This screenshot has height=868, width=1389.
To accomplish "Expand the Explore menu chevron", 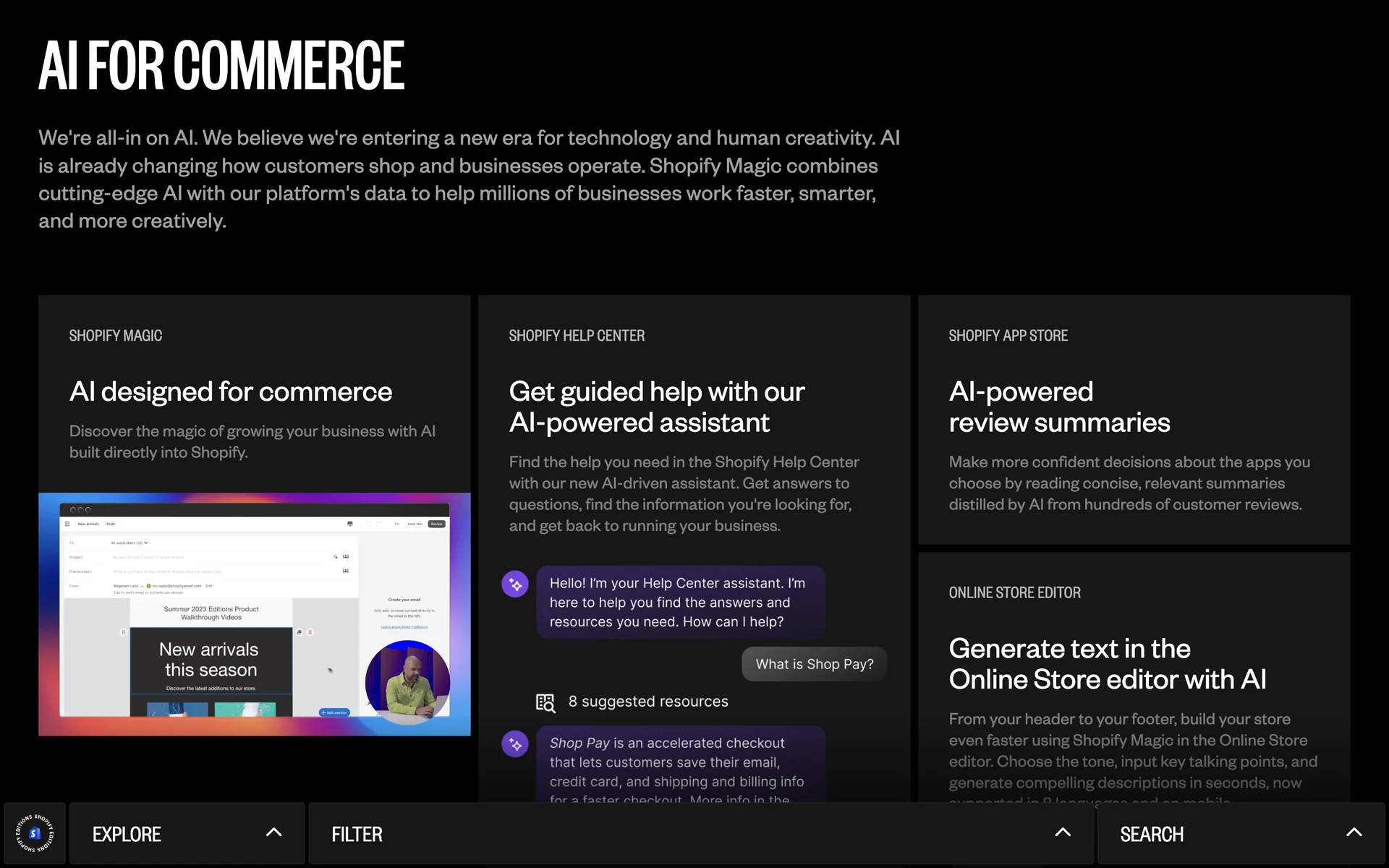I will (x=273, y=833).
